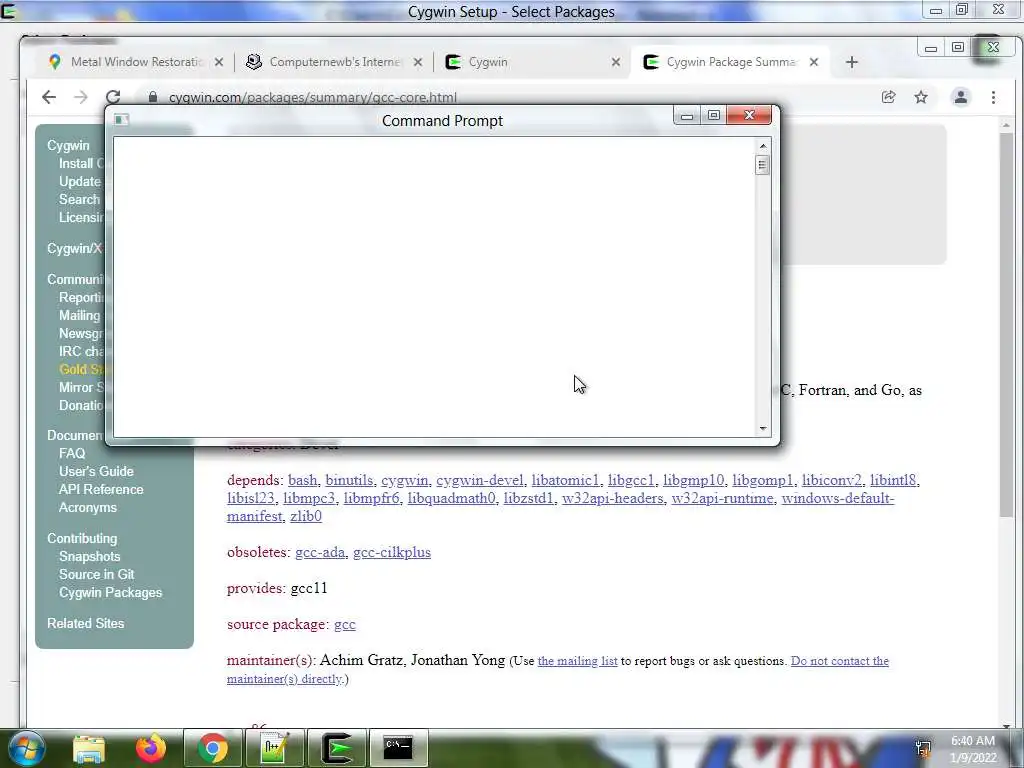The height and width of the screenshot is (768, 1024).
Task: Open Related Sites sidebar link
Action: 86,624
